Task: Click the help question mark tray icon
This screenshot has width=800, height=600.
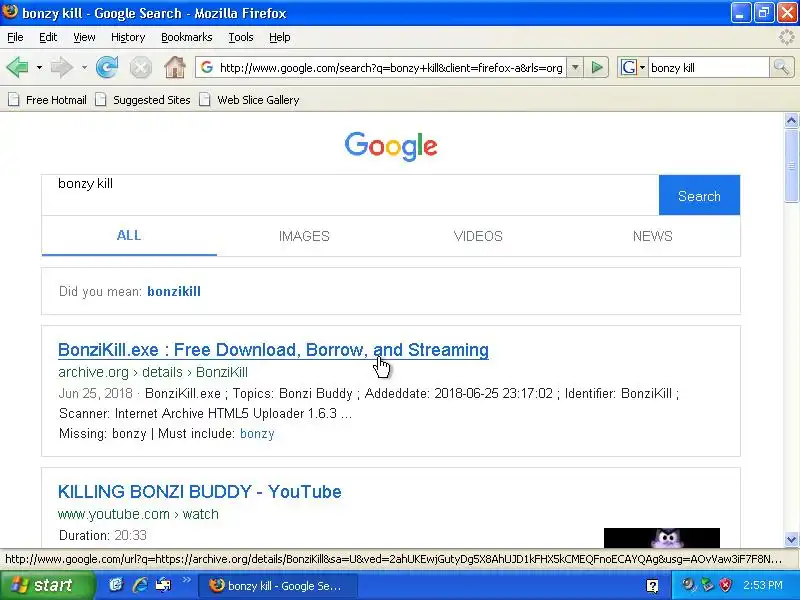Action: point(652,586)
